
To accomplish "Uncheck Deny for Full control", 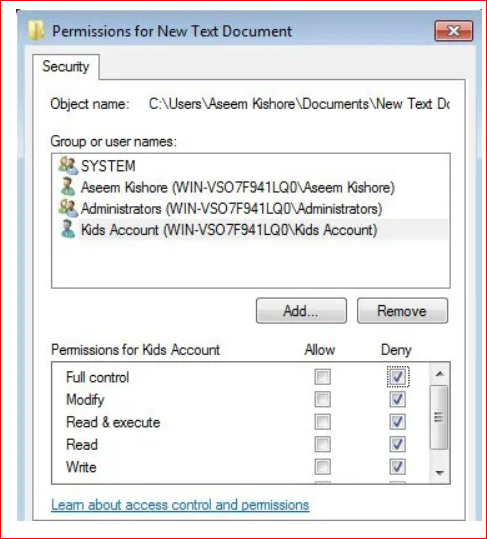I will [398, 377].
